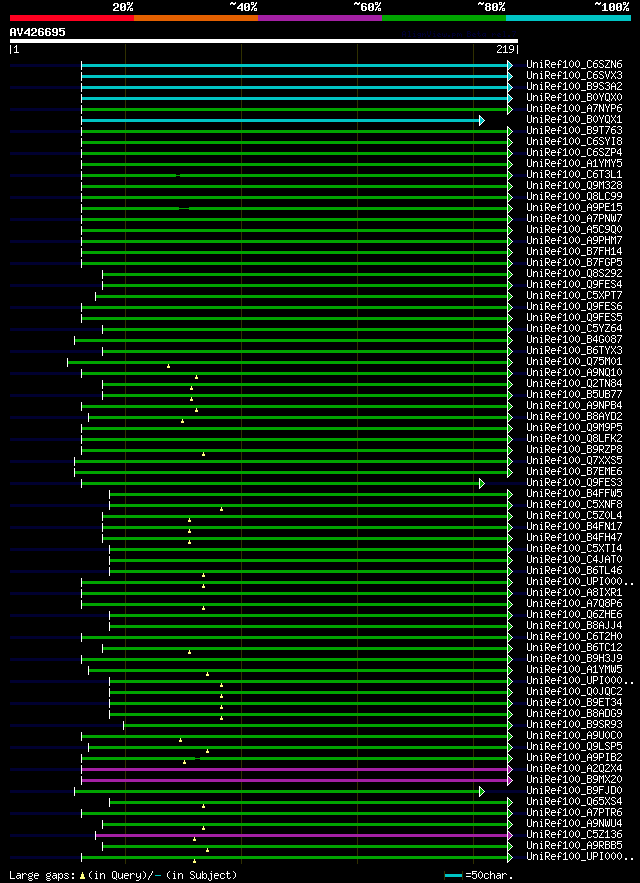
Task: Select label UniRef100_B9T763
Action: tap(574, 131)
